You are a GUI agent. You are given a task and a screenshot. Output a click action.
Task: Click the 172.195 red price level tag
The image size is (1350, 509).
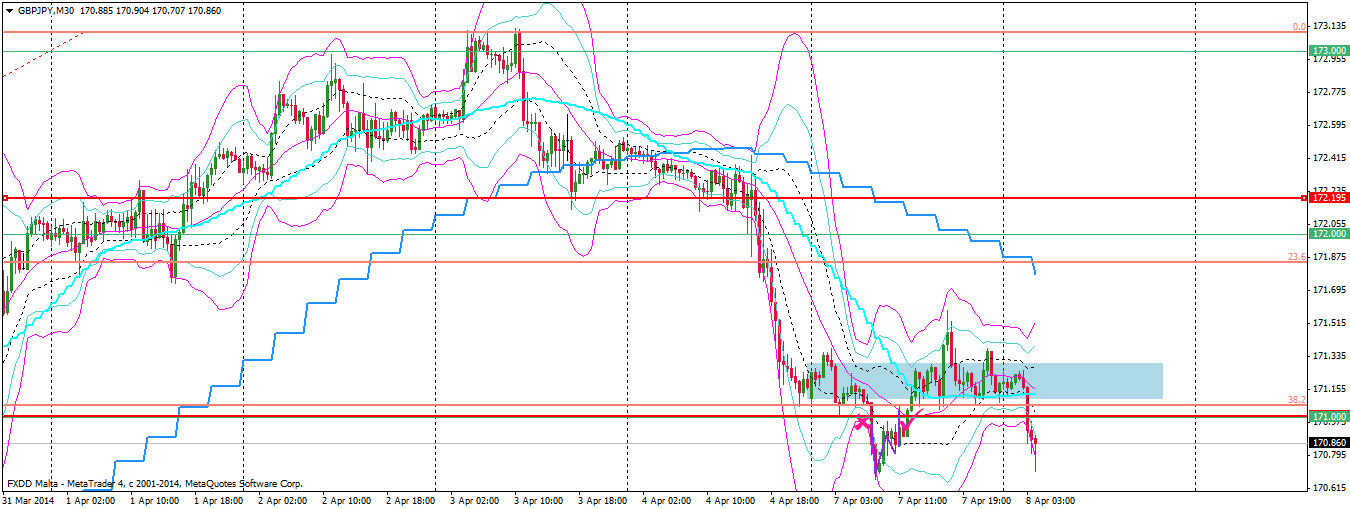pos(1327,198)
